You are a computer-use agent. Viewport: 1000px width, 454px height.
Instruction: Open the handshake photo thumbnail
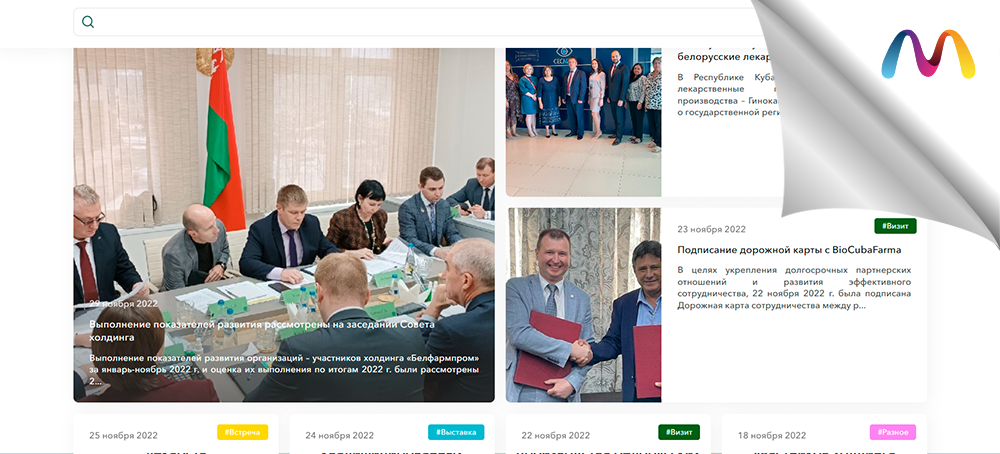click(584, 305)
